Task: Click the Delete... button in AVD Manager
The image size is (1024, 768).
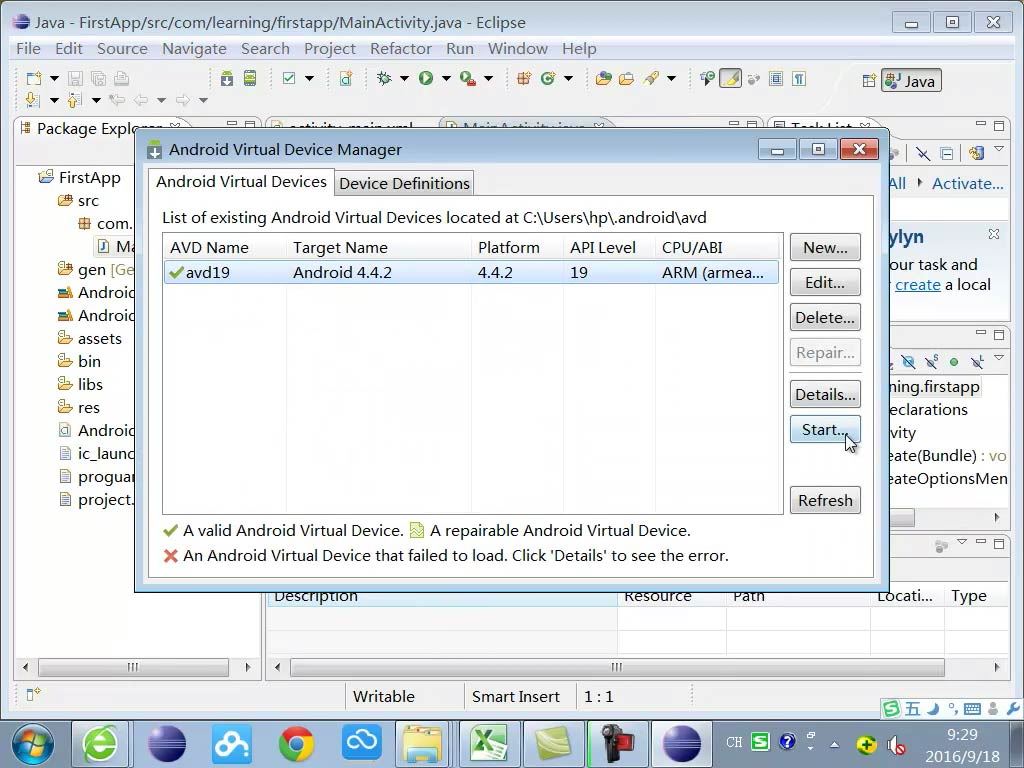Action: tap(825, 317)
